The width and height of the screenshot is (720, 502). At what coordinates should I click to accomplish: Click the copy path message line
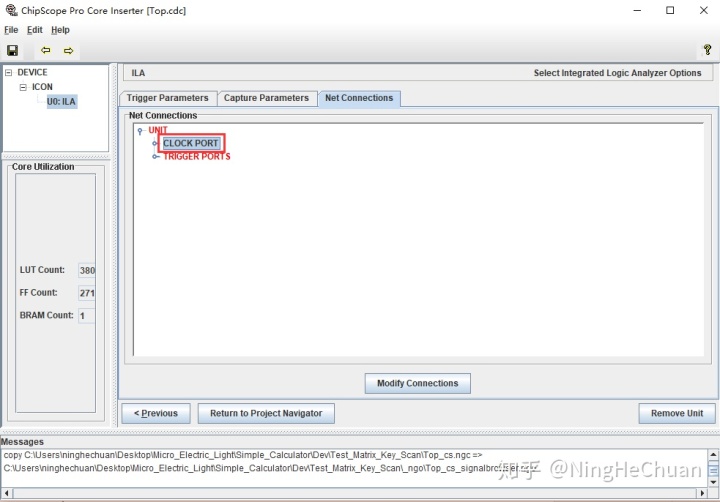pos(243,455)
